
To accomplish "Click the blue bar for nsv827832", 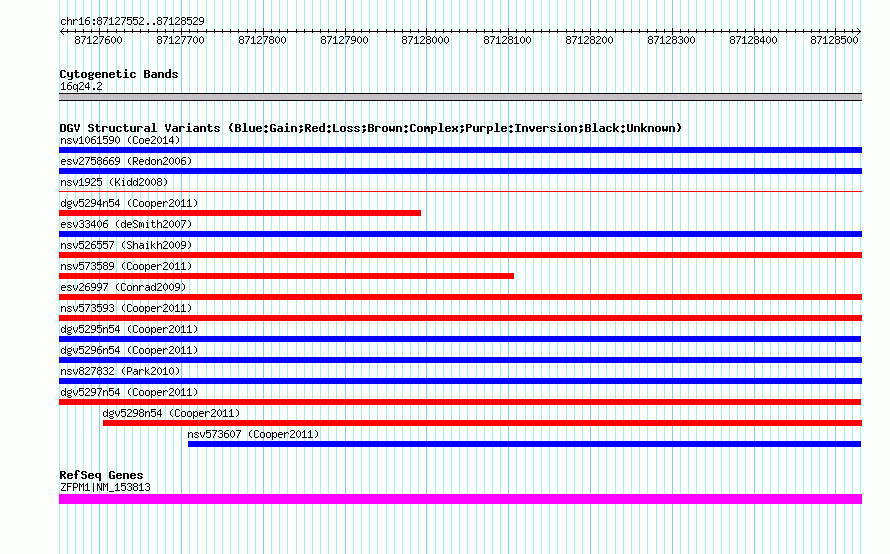I will (460, 381).
